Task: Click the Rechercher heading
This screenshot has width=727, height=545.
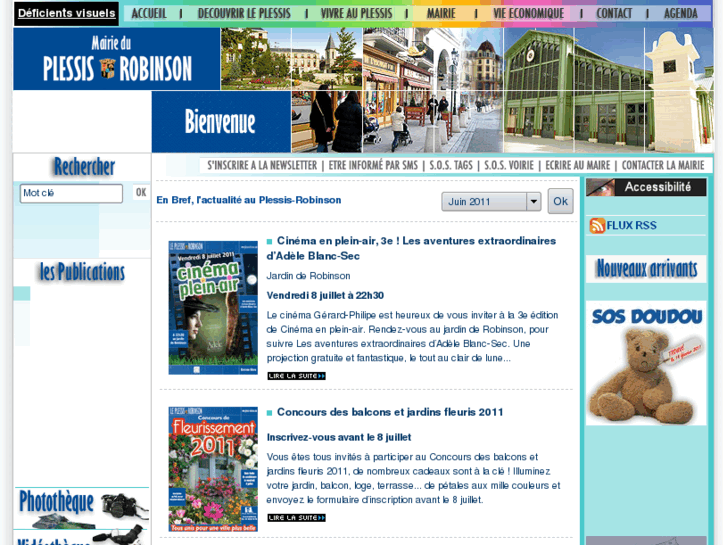Action: pyautogui.click(x=84, y=167)
